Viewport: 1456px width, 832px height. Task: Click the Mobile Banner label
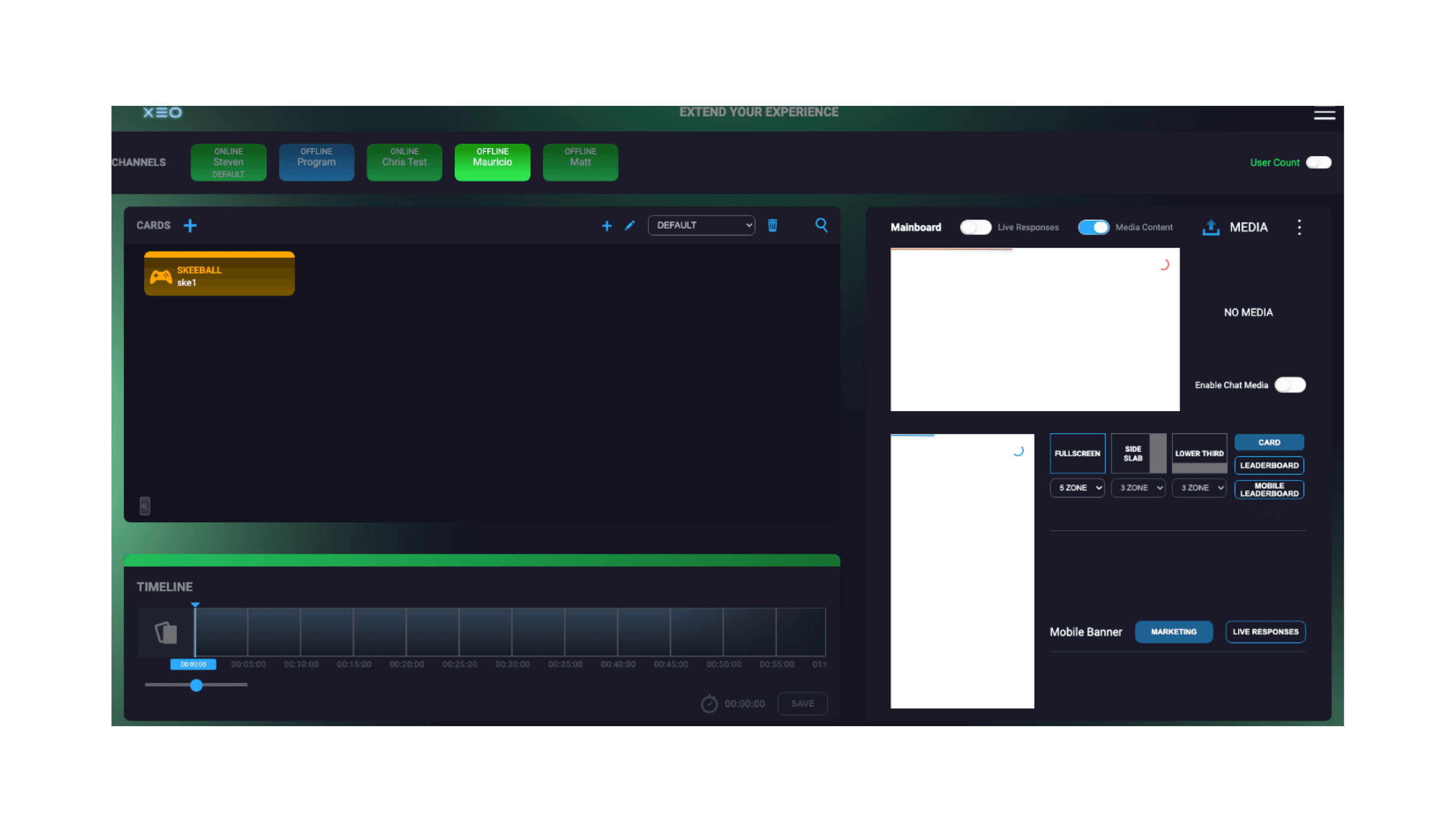point(1085,632)
